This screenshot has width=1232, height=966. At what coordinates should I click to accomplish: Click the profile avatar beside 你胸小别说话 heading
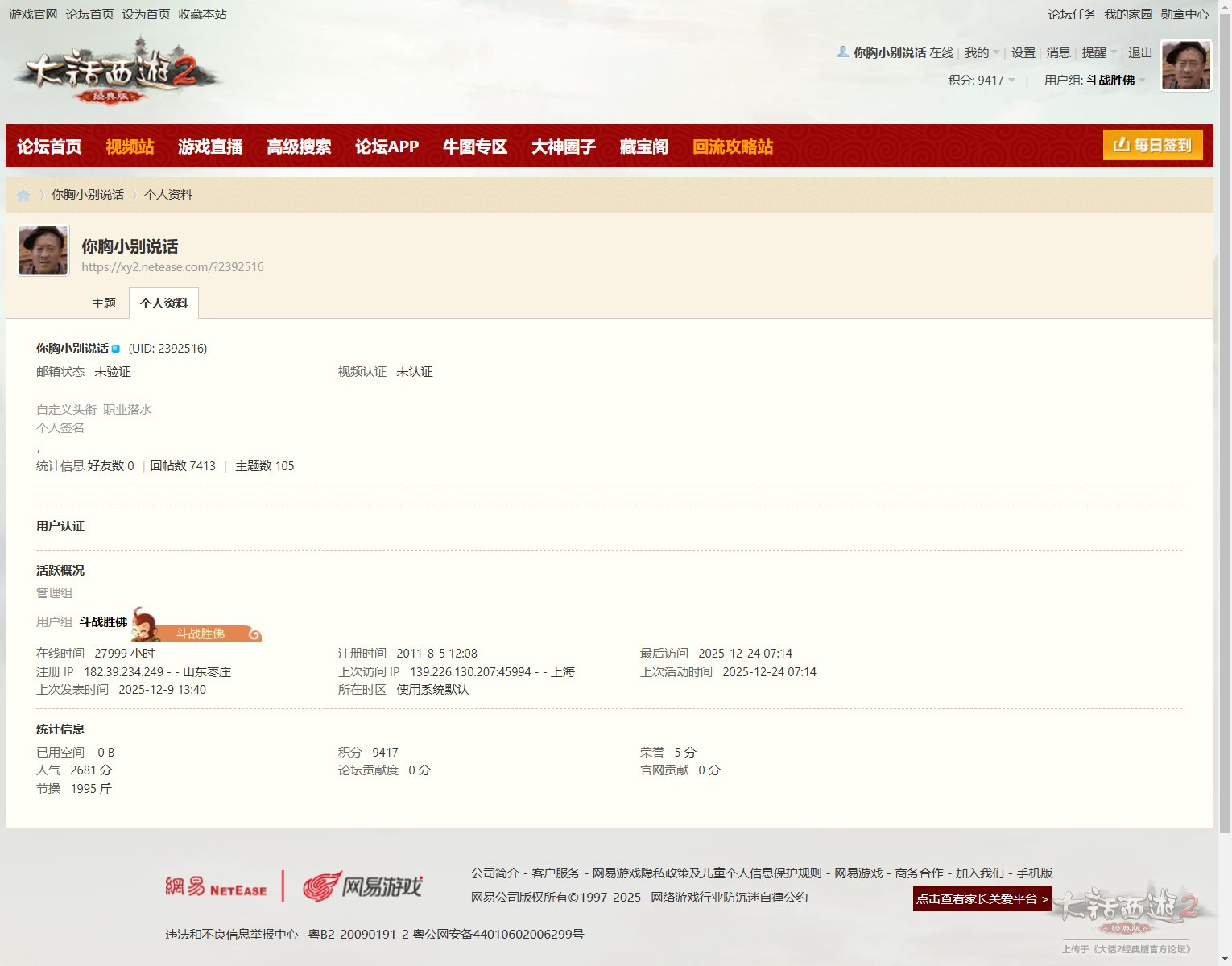pyautogui.click(x=43, y=250)
